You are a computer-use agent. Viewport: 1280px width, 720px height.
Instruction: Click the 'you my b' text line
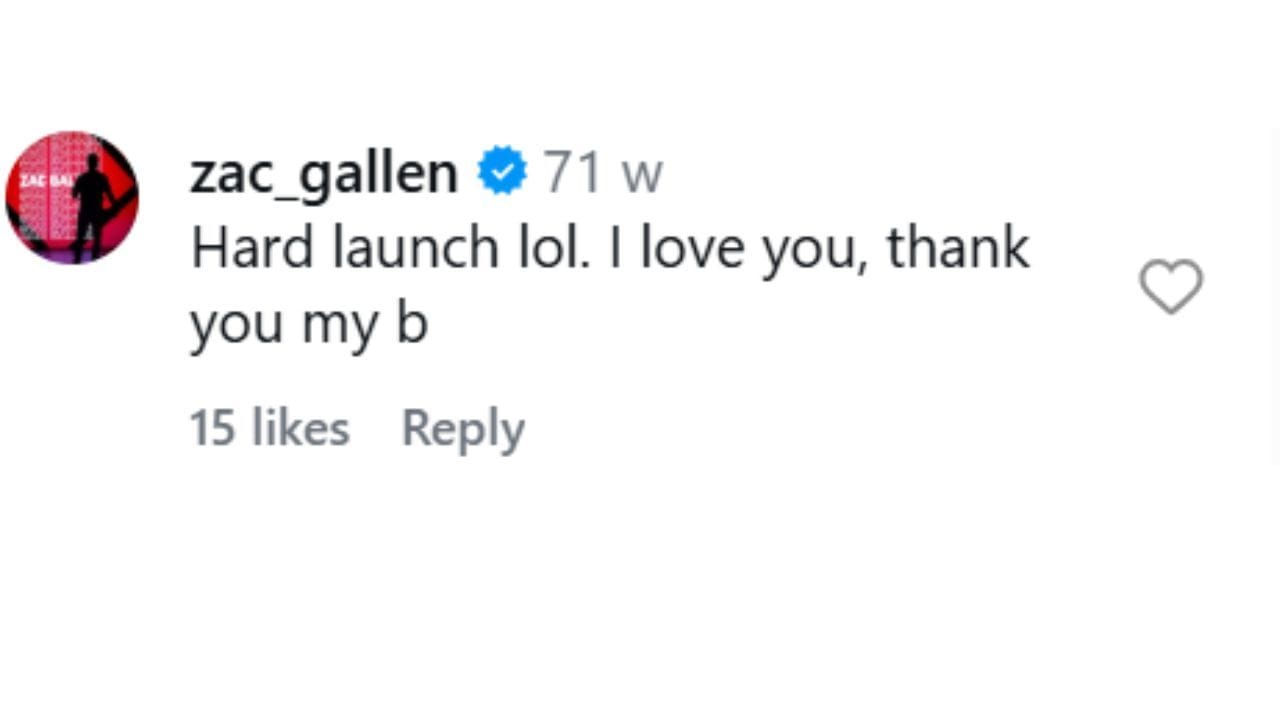(x=309, y=324)
